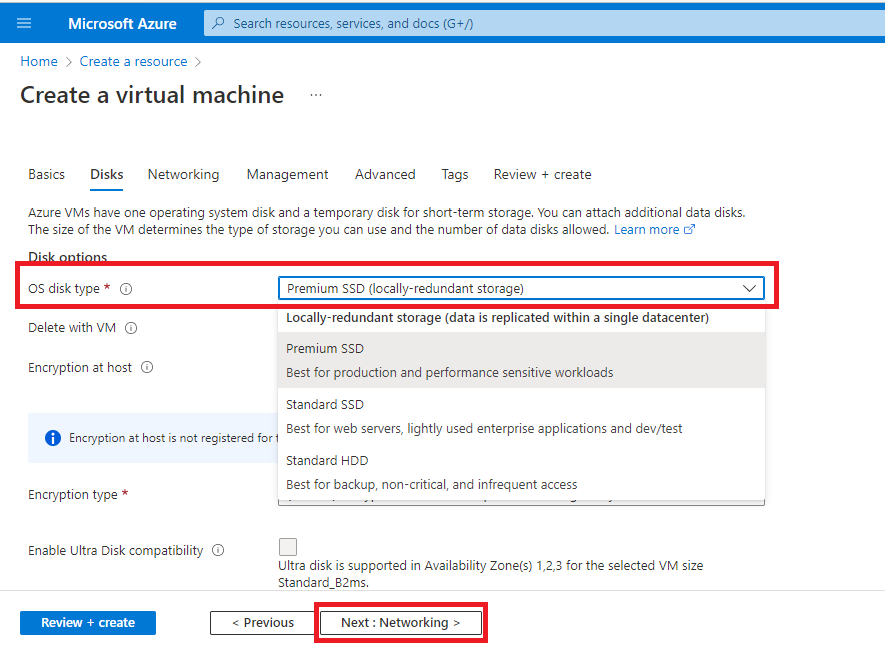Click the Delete with VM label
Screen dimensions: 888x660
coord(72,328)
